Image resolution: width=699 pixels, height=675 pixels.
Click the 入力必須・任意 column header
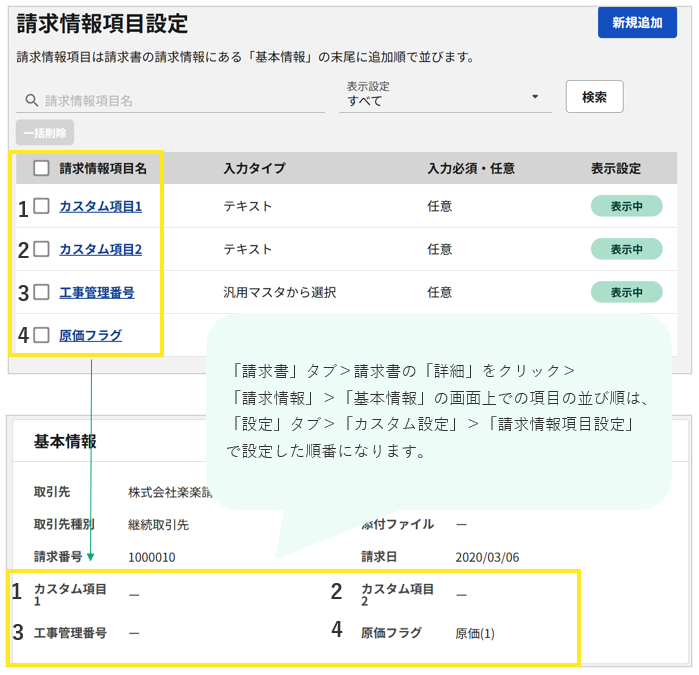click(471, 168)
